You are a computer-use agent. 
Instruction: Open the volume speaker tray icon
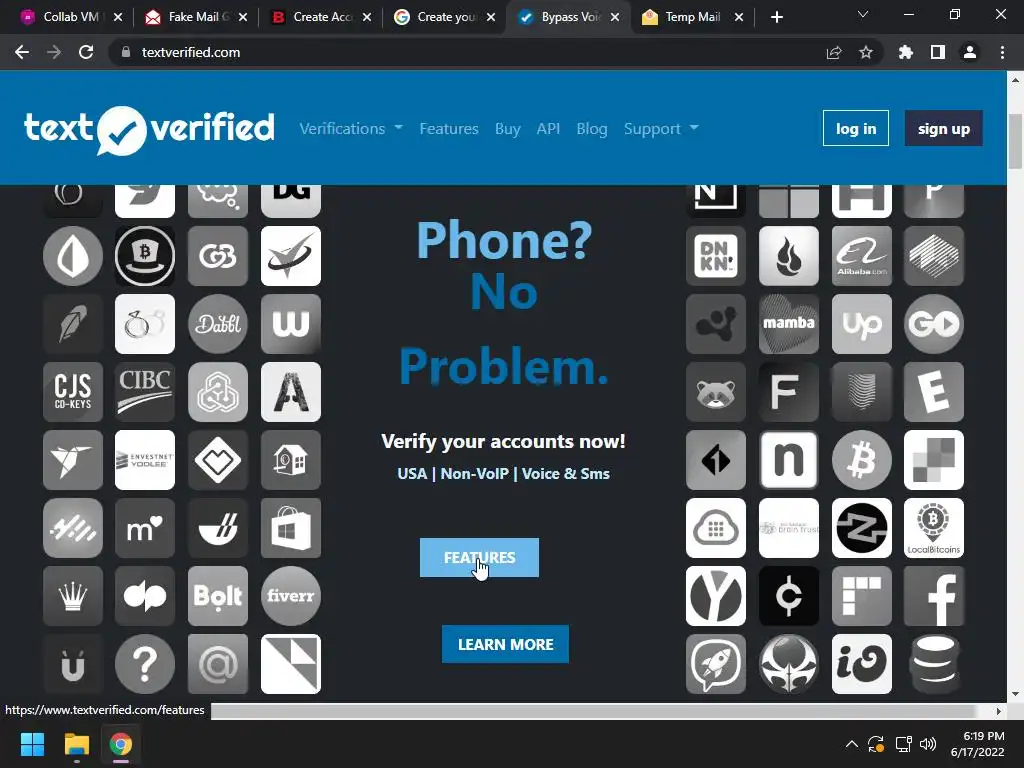927,744
